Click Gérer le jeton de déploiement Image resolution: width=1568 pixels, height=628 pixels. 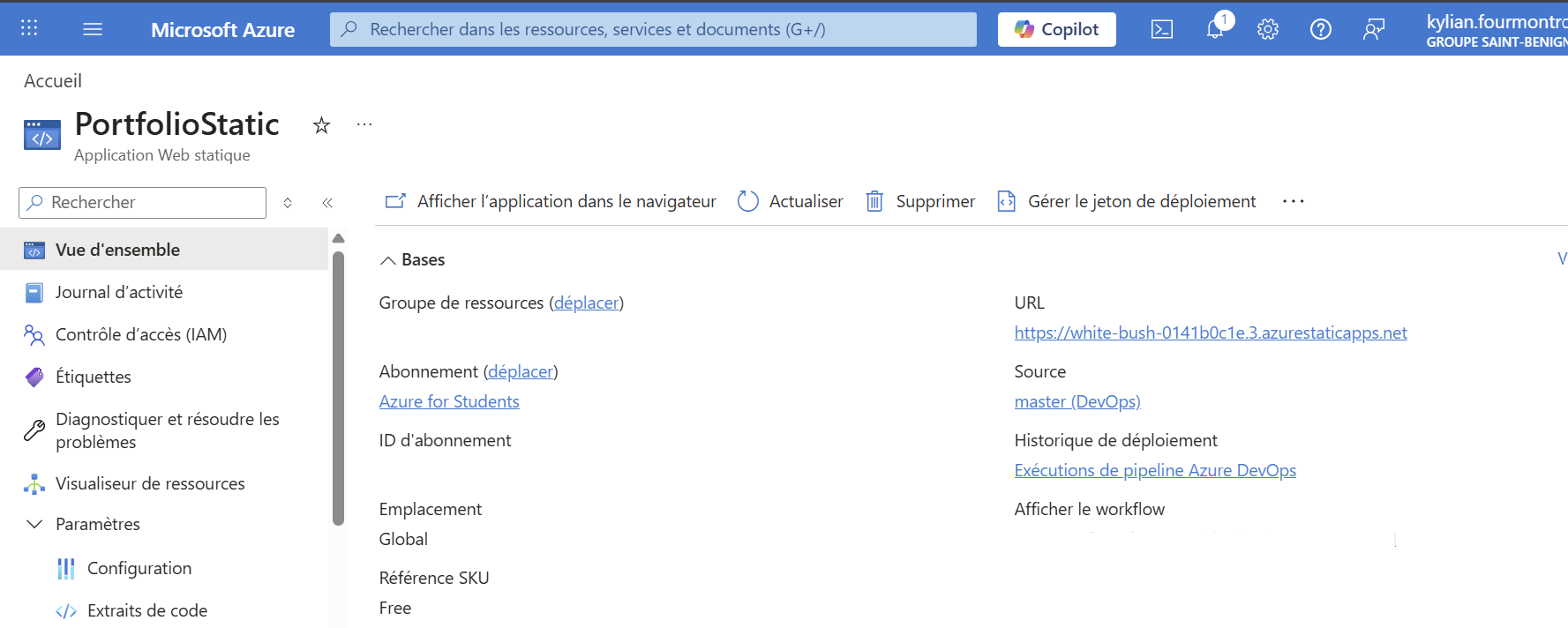tap(1126, 201)
